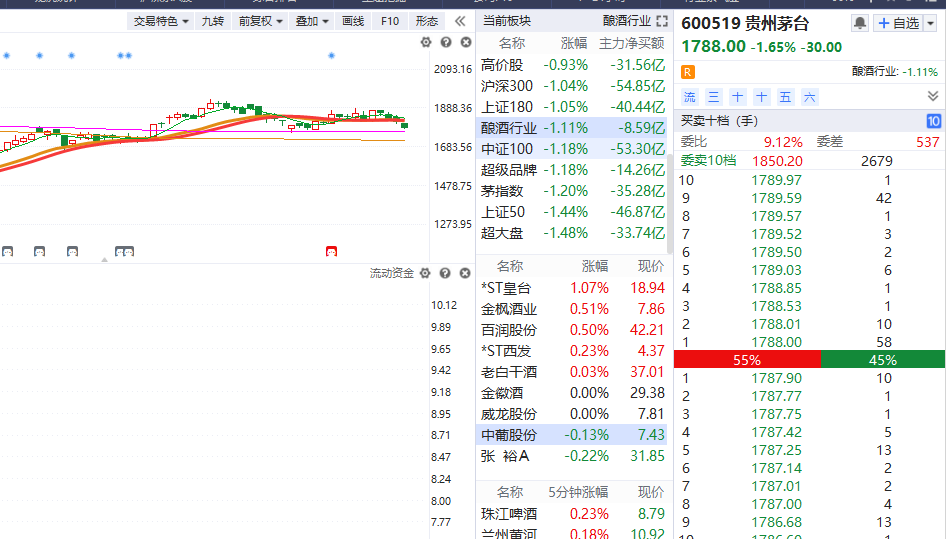
Task: Open the 珠江啤酒 stock row
Action: tap(572, 514)
